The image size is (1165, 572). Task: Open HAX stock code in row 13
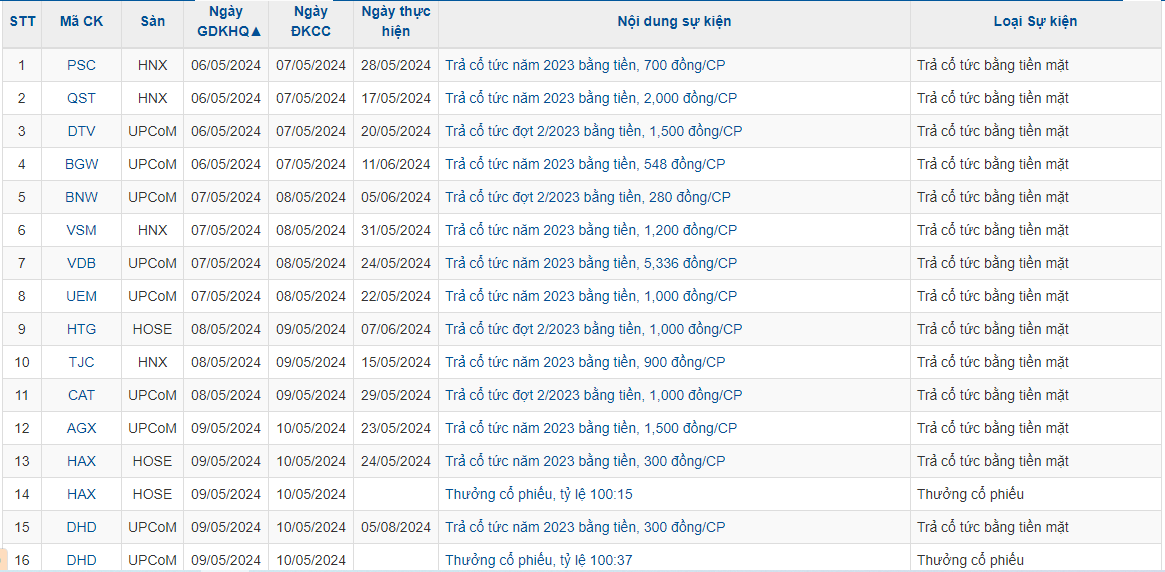click(81, 461)
